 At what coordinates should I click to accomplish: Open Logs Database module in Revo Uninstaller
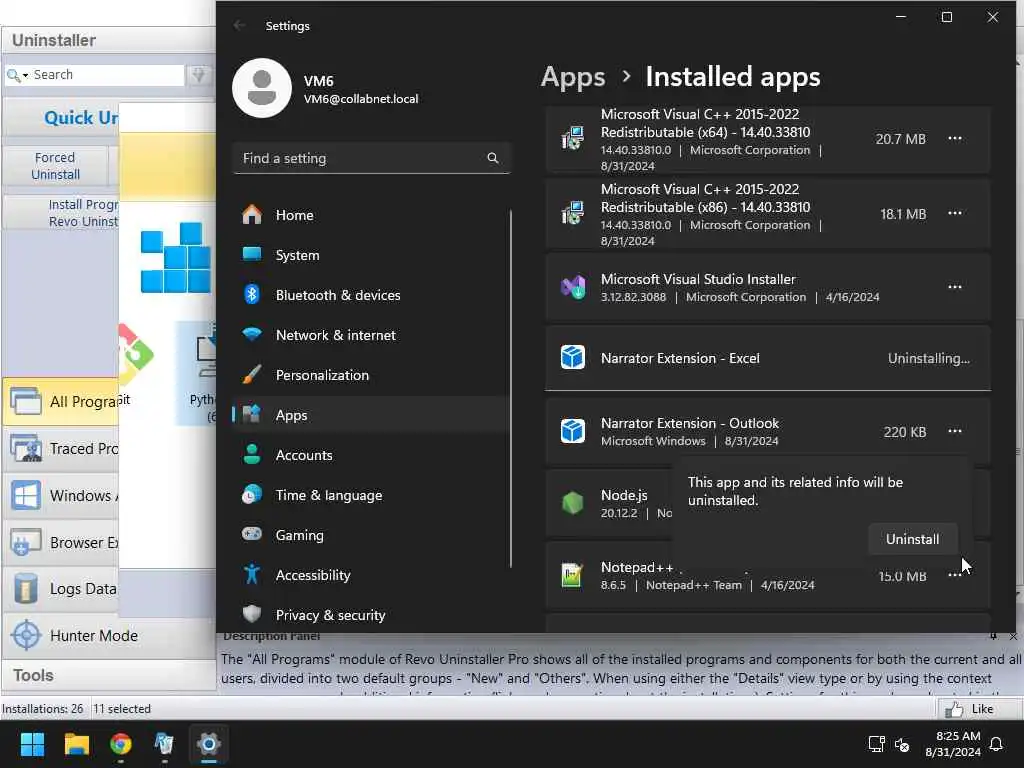61,589
